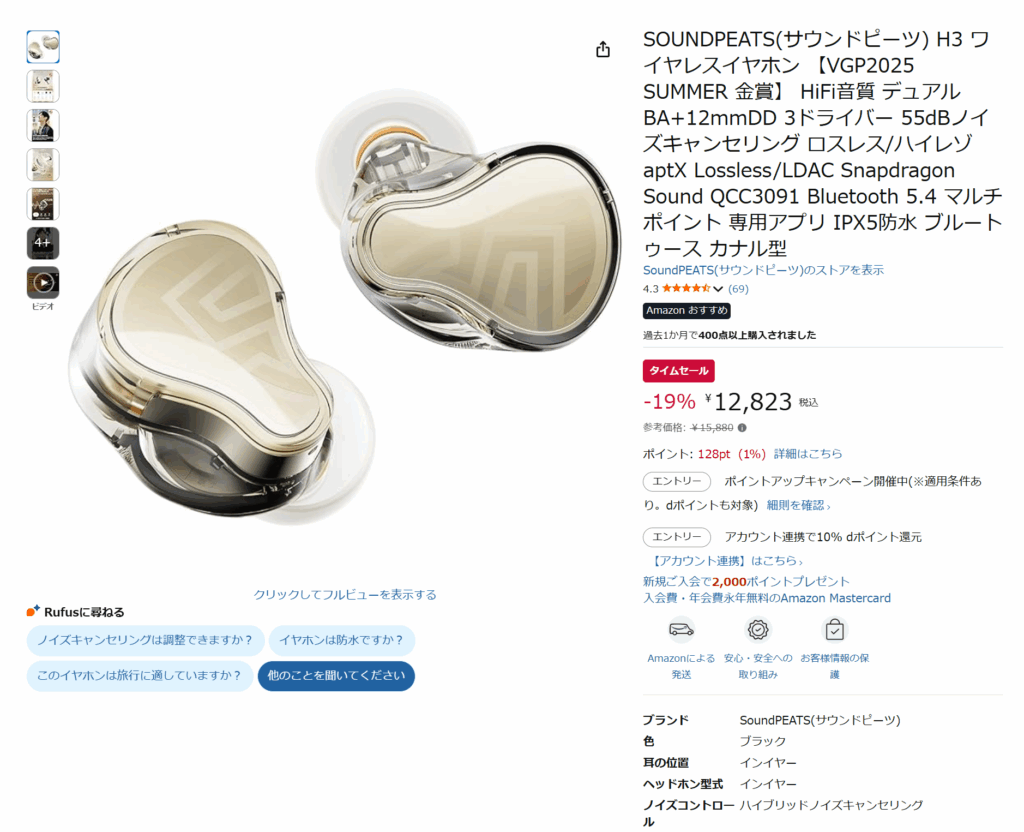Click the second エントリー button for dポイント還元
The image size is (1024, 832).
pos(677,537)
